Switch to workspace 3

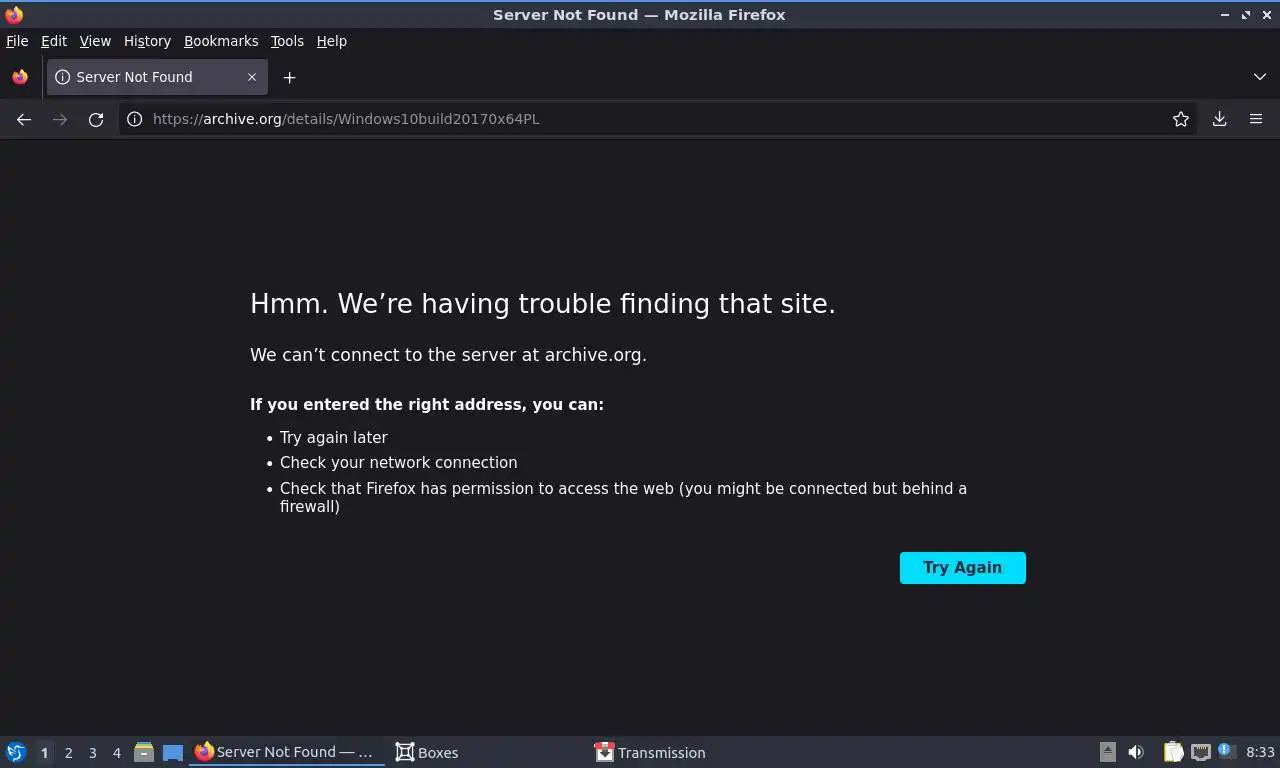[x=92, y=753]
